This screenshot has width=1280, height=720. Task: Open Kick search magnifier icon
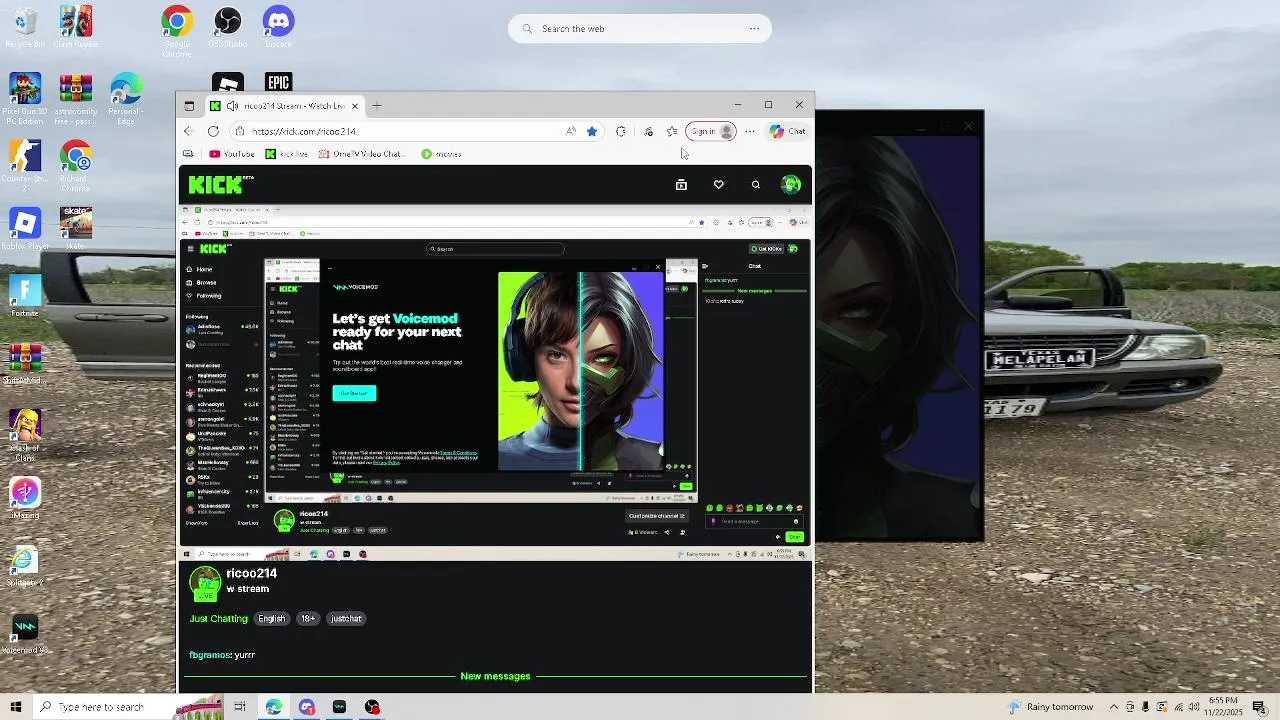756,184
